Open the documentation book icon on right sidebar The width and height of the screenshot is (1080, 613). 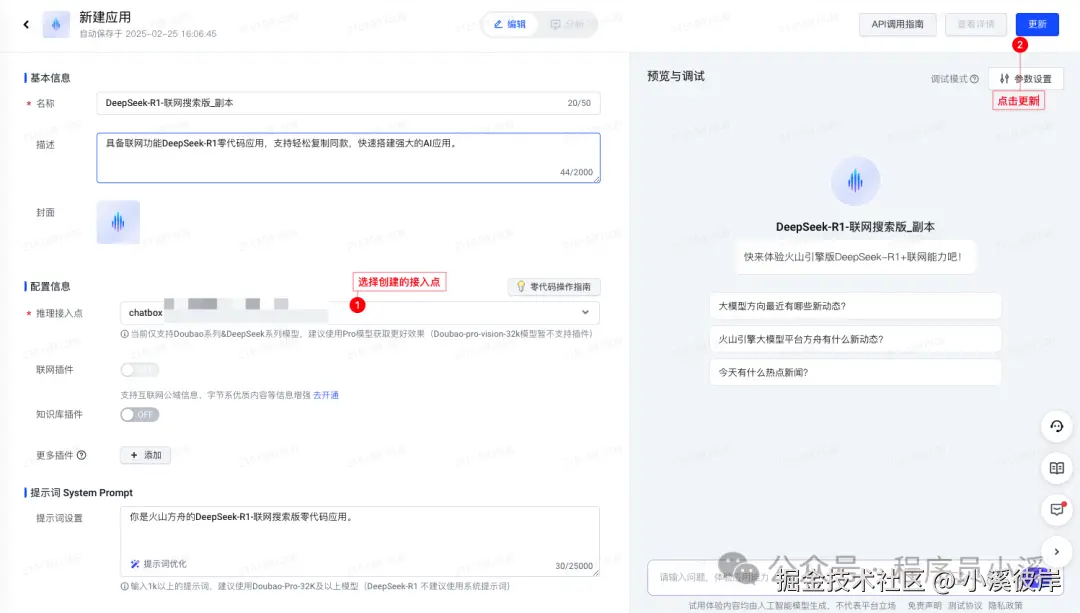(x=1057, y=468)
